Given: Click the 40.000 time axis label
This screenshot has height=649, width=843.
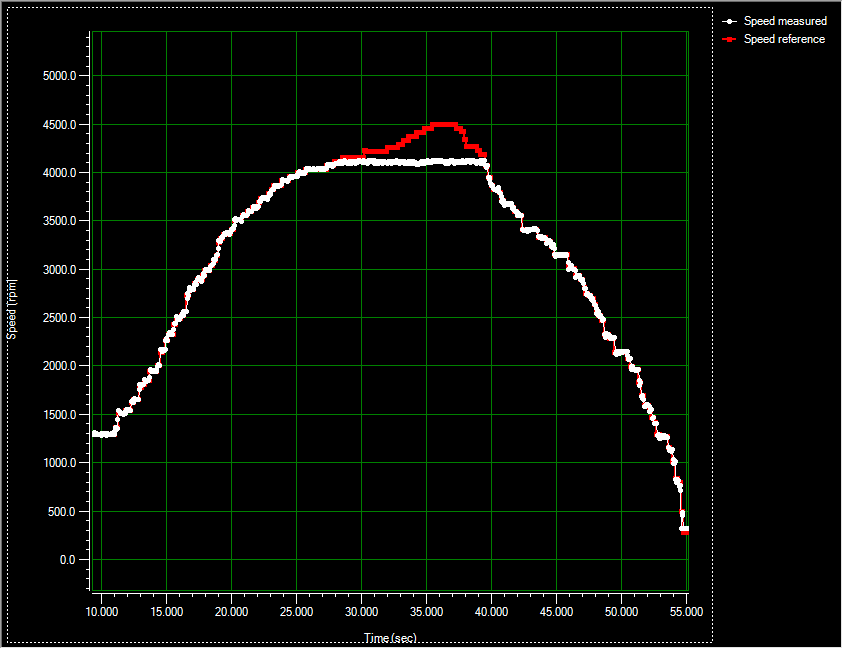Looking at the screenshot, I should [491, 612].
